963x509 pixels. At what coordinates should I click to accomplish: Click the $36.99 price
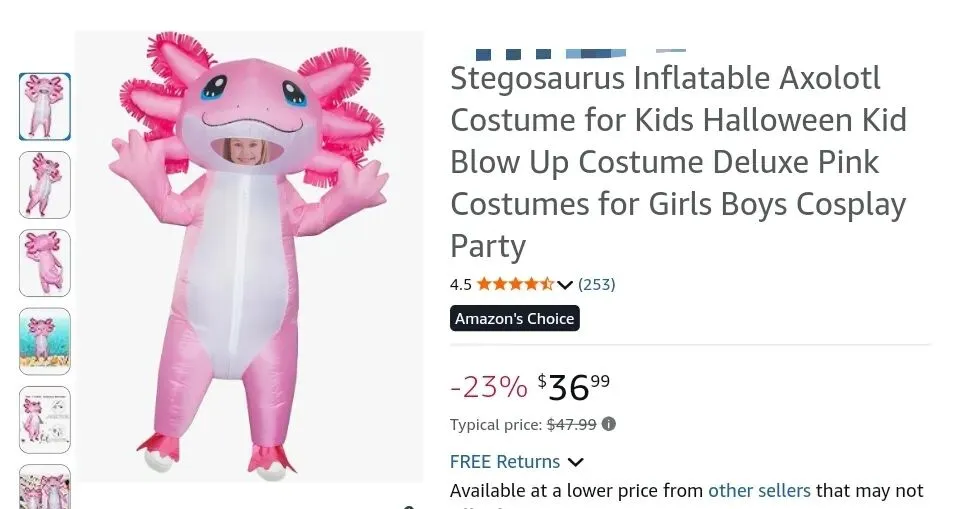pos(574,386)
